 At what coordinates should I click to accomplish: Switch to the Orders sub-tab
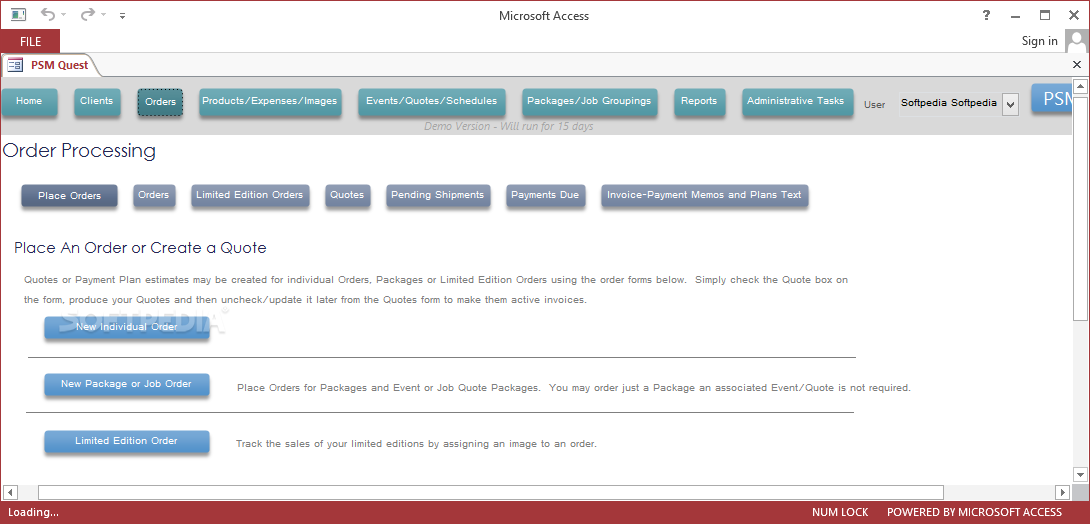tap(154, 195)
